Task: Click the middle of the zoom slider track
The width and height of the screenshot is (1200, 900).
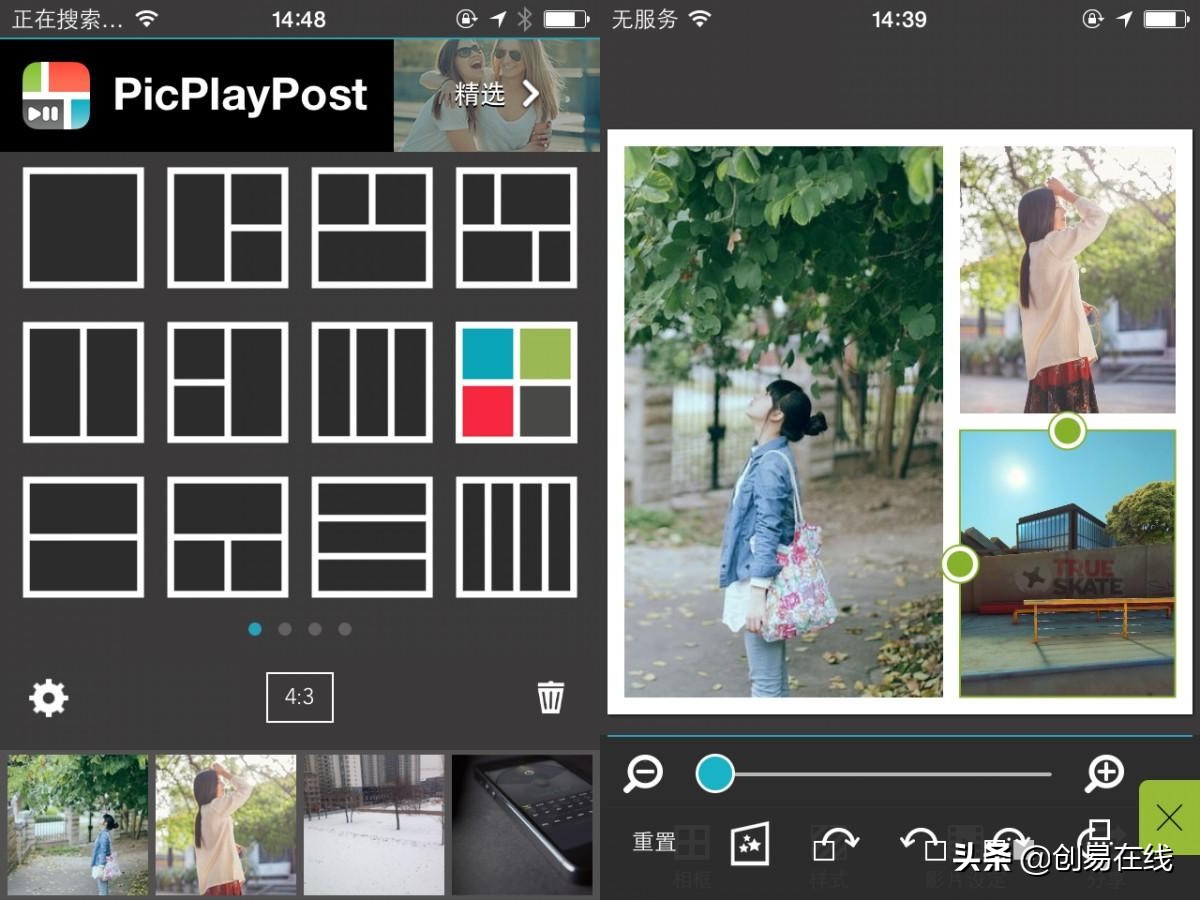Action: (x=875, y=773)
